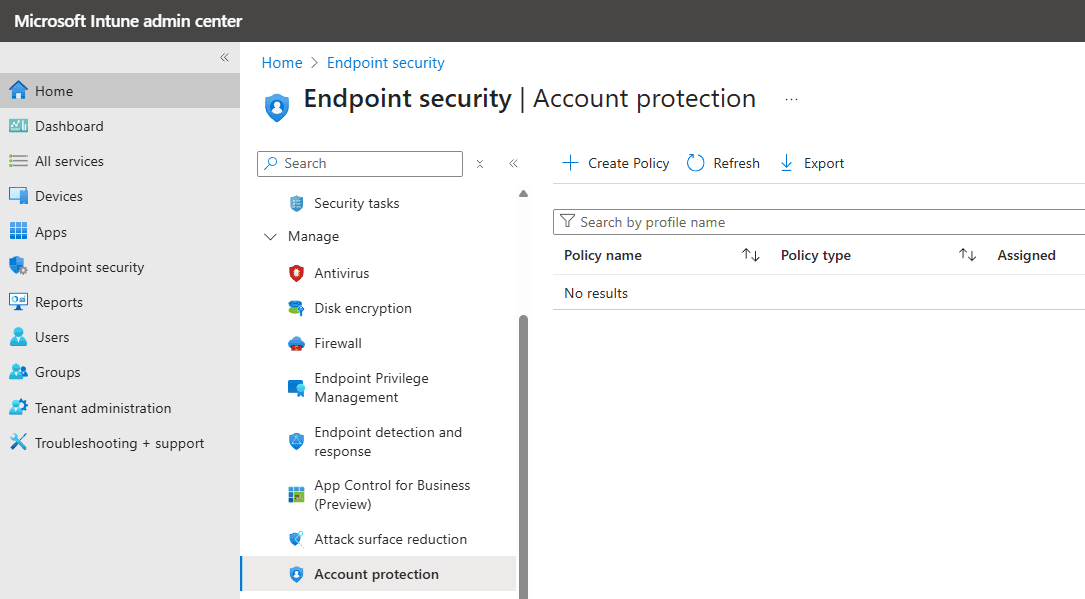Click the Apps grid icon

tap(19, 232)
